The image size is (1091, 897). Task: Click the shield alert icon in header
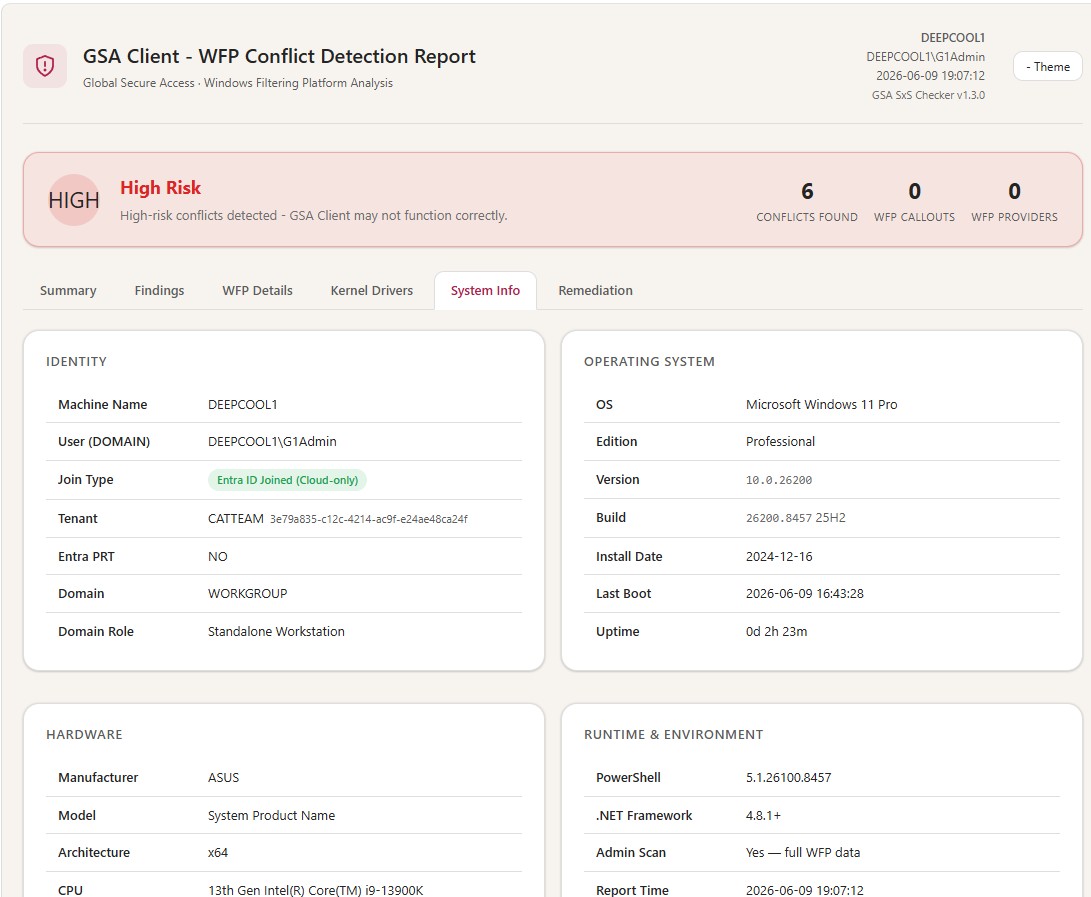pos(45,66)
